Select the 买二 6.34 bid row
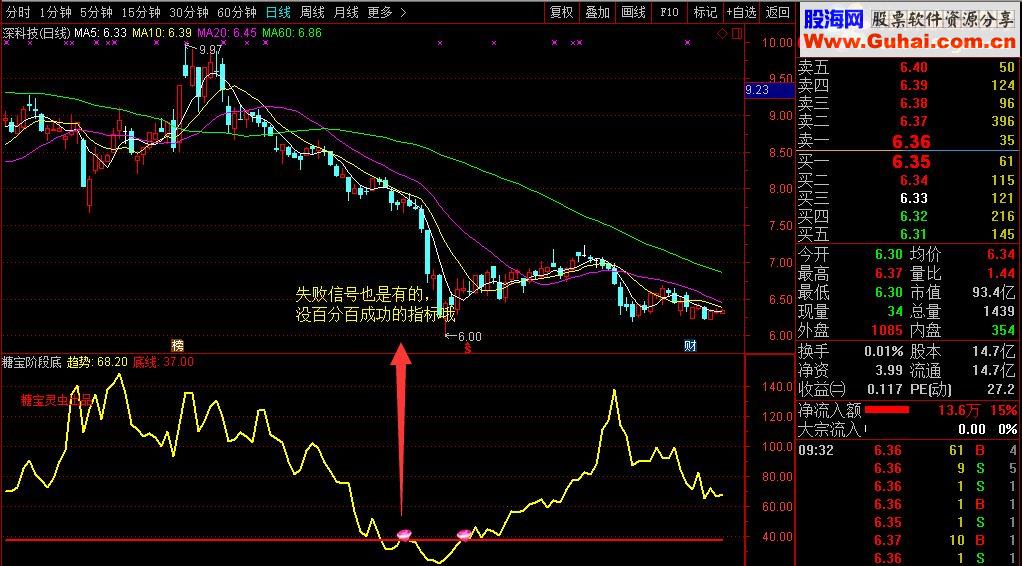The height and width of the screenshot is (566, 1022). [x=908, y=180]
